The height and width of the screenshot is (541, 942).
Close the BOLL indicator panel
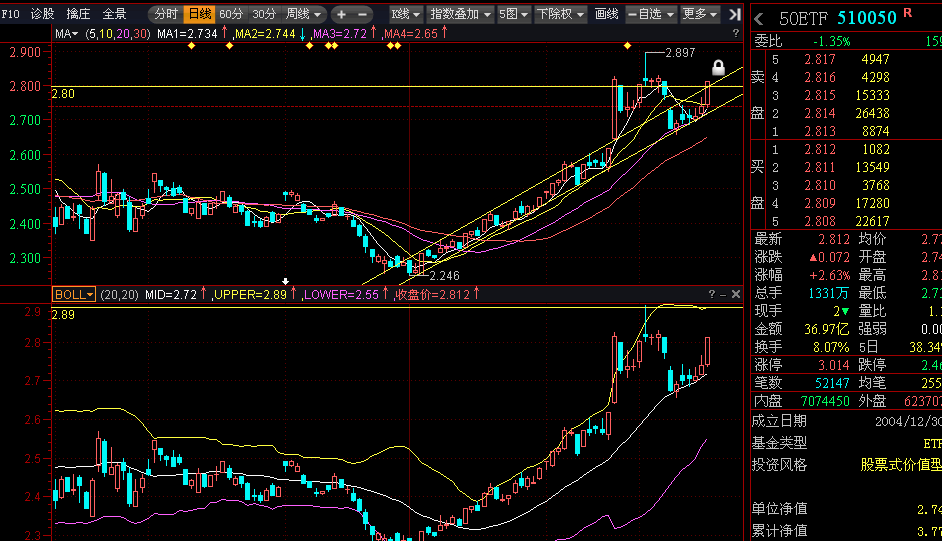pos(736,294)
